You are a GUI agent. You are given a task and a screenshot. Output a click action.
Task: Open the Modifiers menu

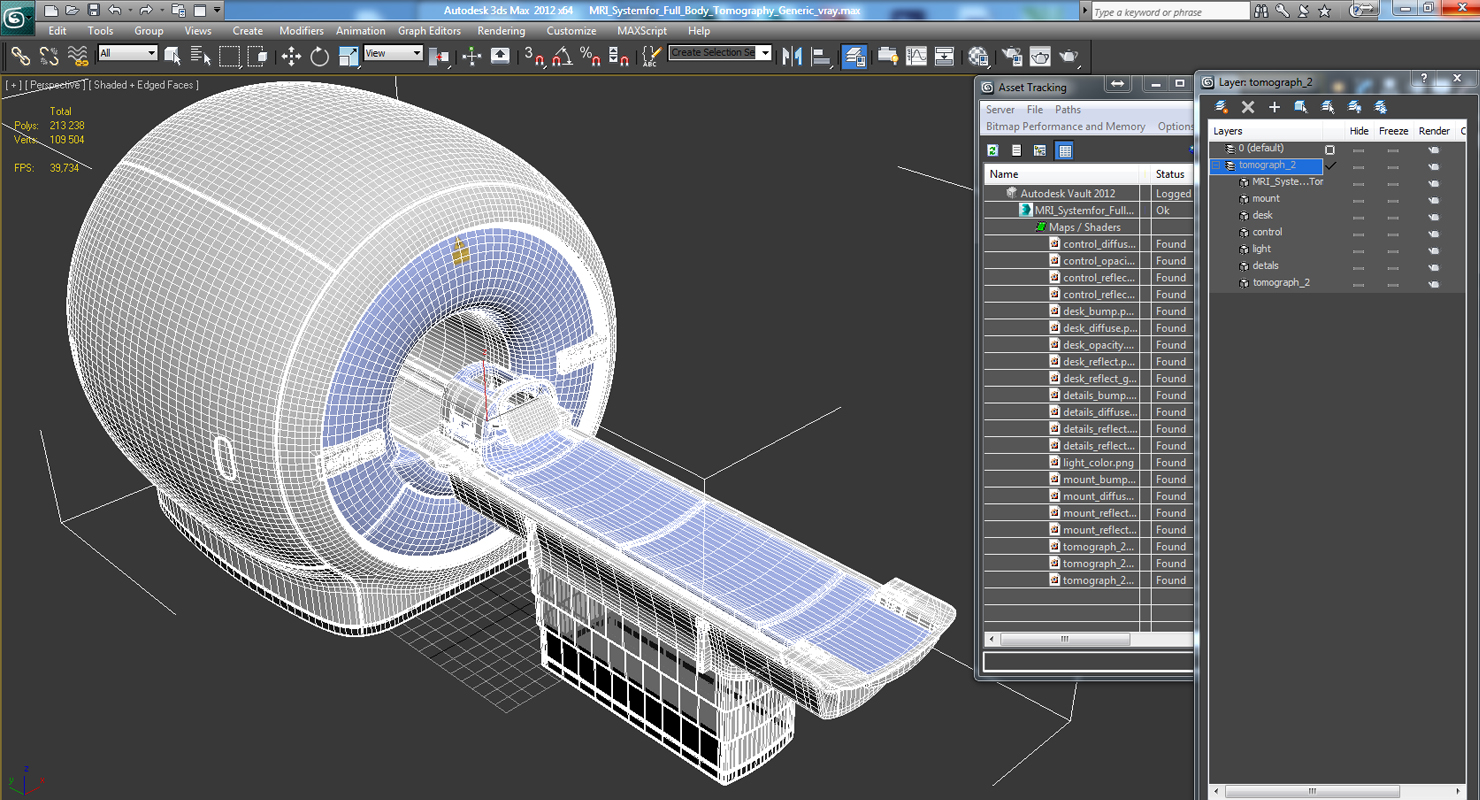[x=301, y=31]
